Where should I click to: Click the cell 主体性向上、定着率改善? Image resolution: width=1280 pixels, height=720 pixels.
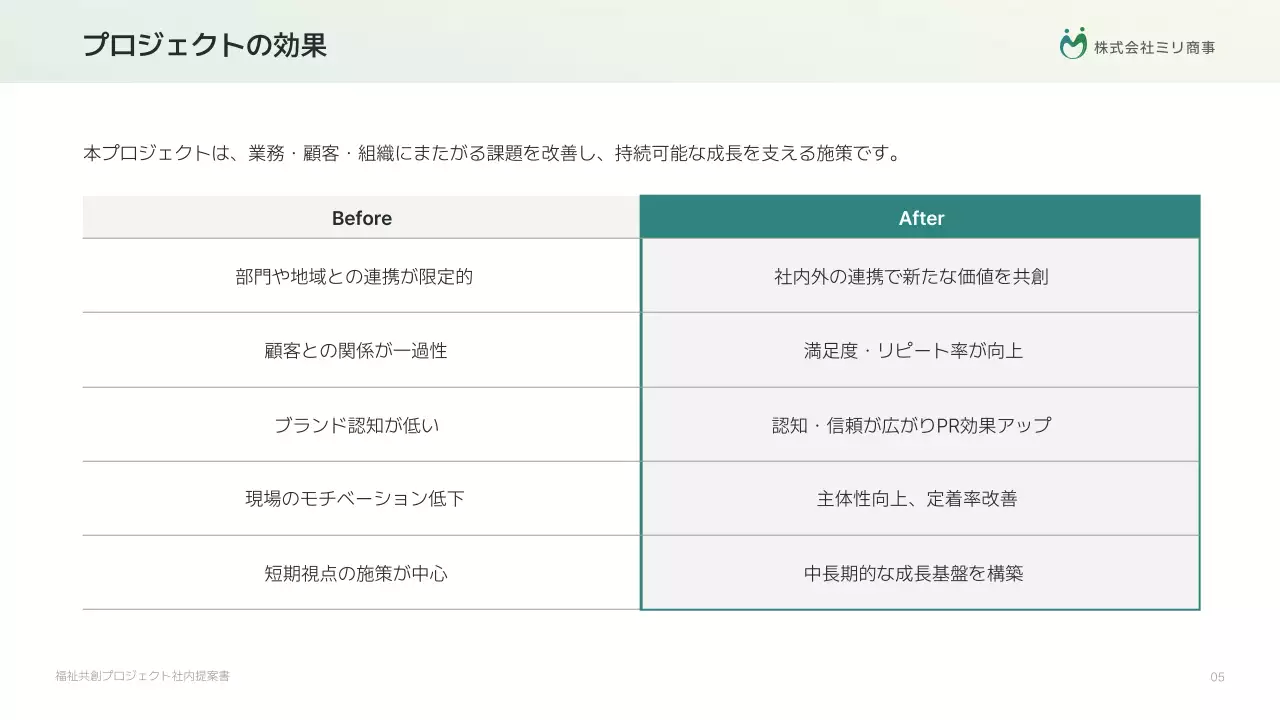[x=920, y=498]
